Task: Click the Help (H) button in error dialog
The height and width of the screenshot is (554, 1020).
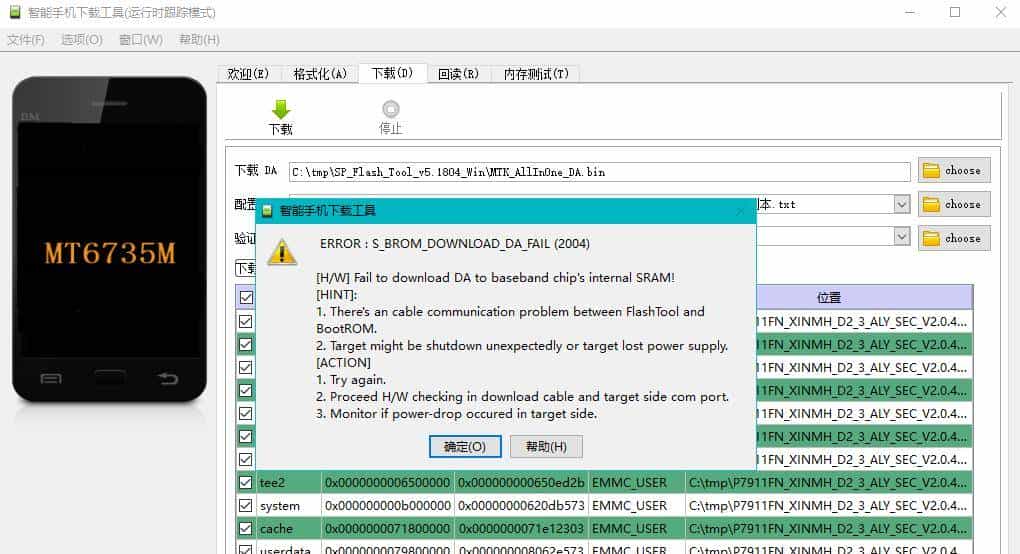Action: pyautogui.click(x=546, y=447)
